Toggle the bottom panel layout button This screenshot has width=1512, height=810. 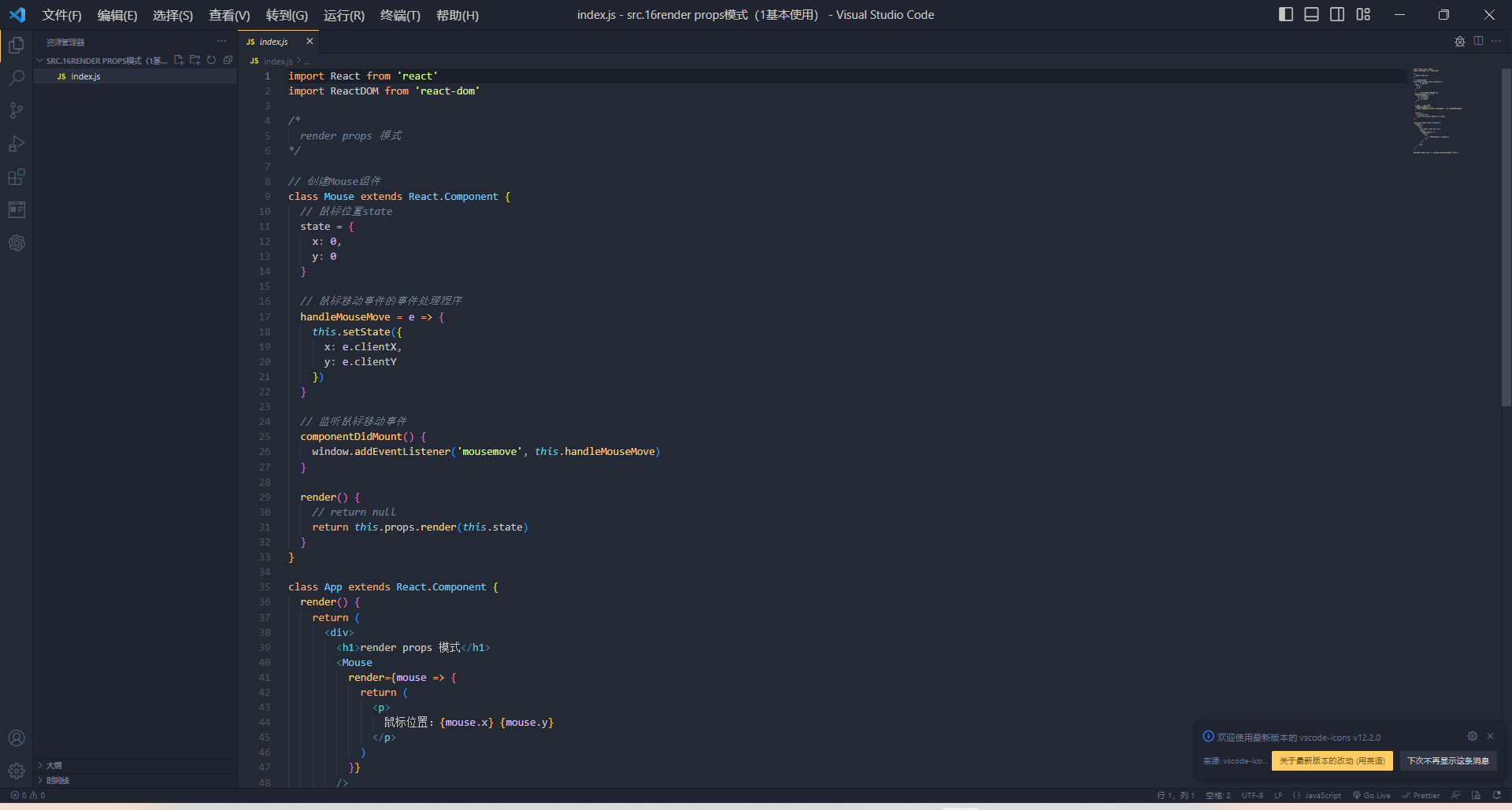1311,14
